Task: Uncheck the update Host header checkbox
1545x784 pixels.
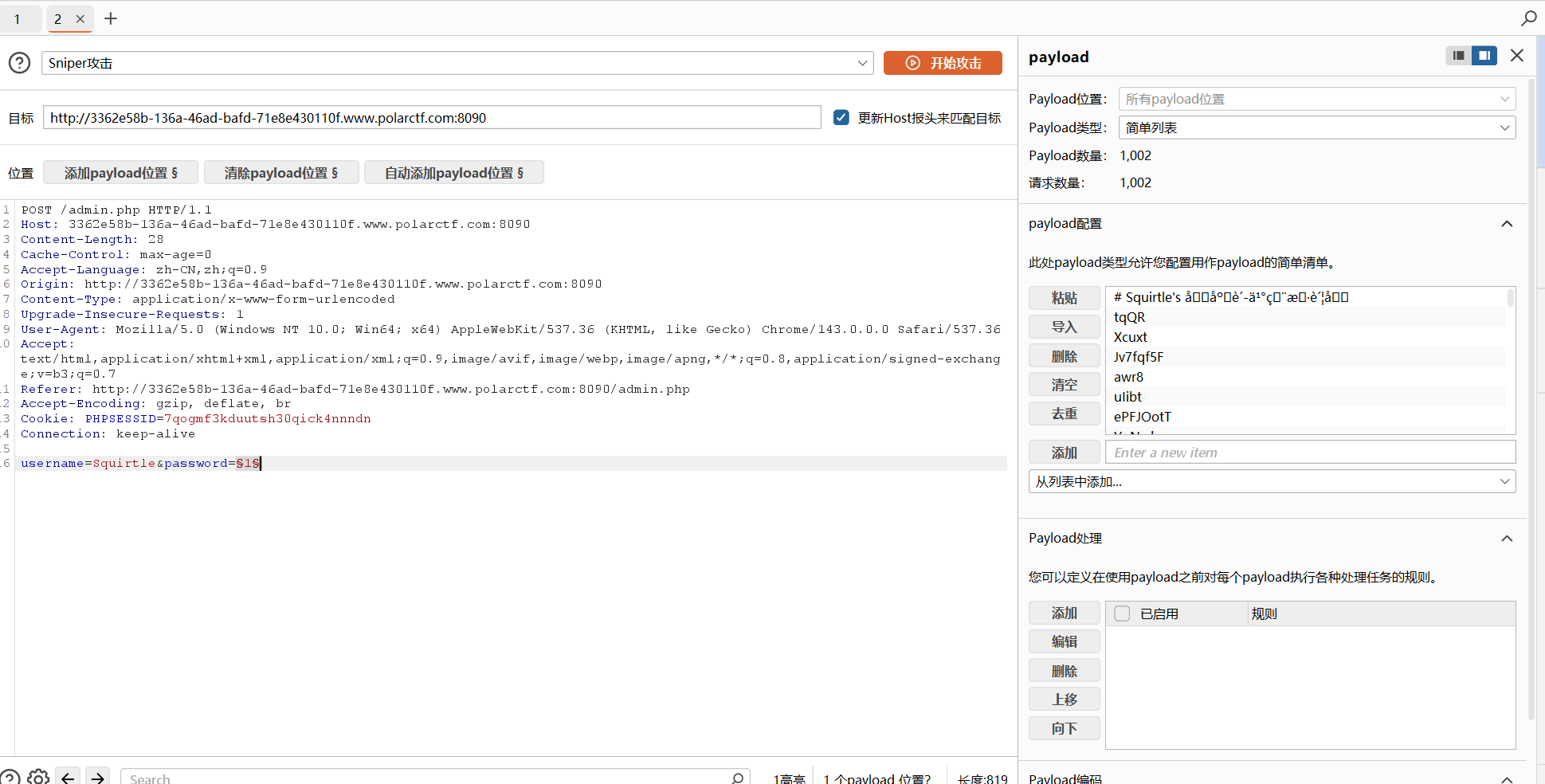Action: (841, 118)
